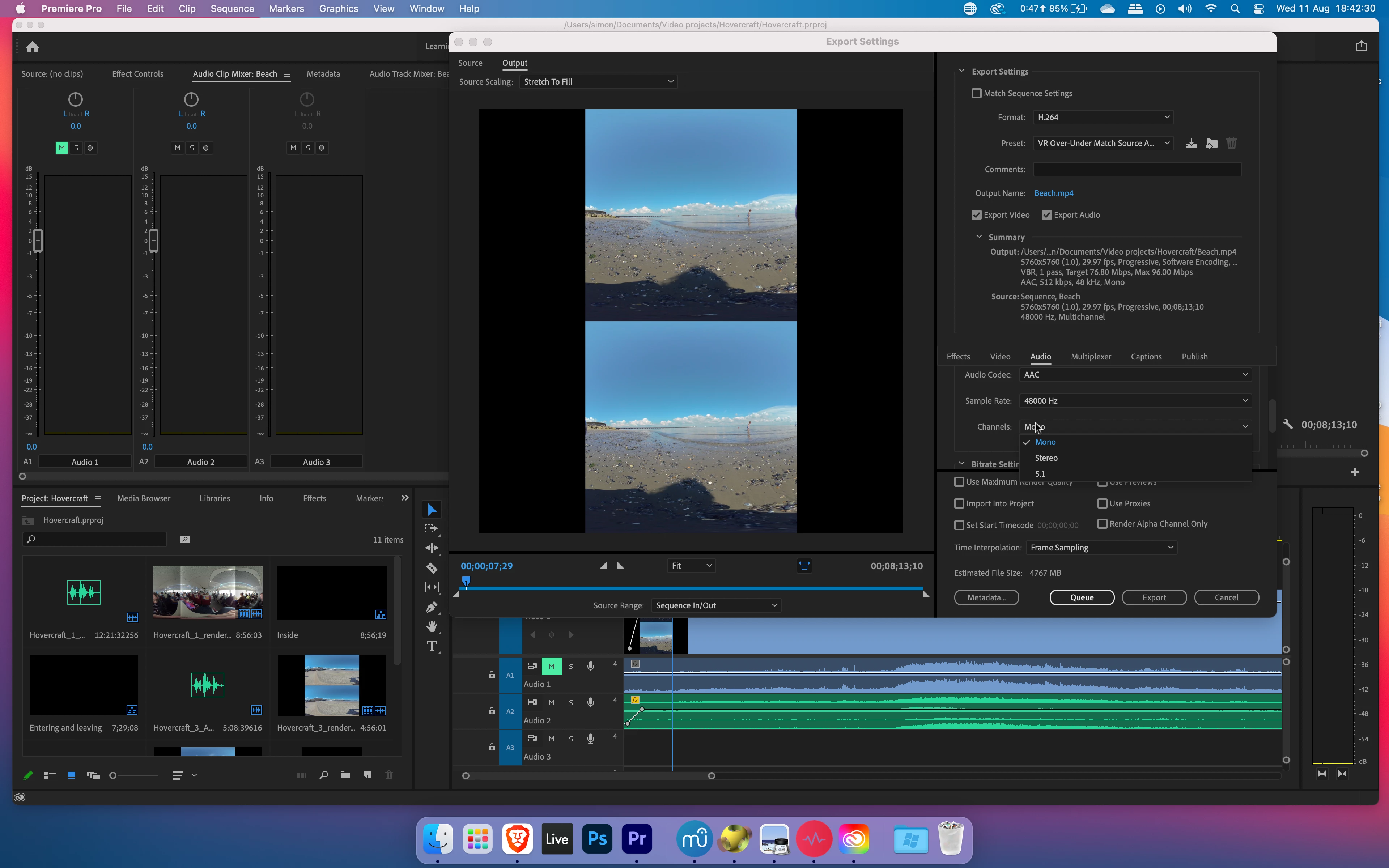Toggle mute on Audio 1 timeline track
The width and height of the screenshot is (1389, 868).
click(x=551, y=667)
